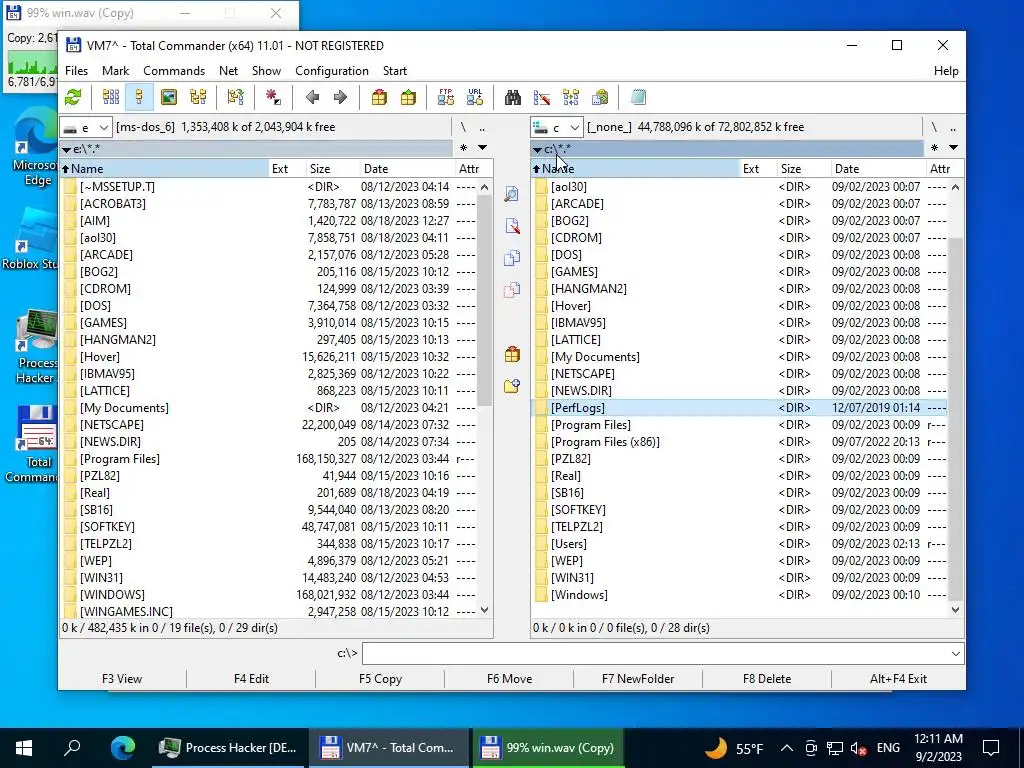Image resolution: width=1024 pixels, height=768 pixels.
Task: Expand the command line history dropdown
Action: pyautogui.click(x=955, y=653)
